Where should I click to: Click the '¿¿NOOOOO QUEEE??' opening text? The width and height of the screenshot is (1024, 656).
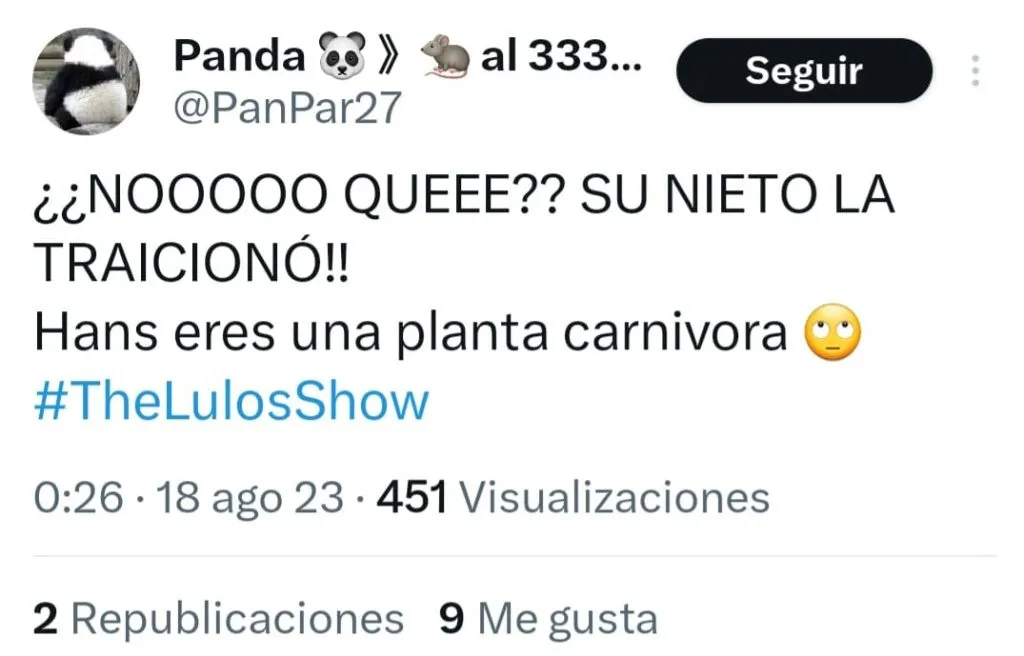[x=297, y=195]
